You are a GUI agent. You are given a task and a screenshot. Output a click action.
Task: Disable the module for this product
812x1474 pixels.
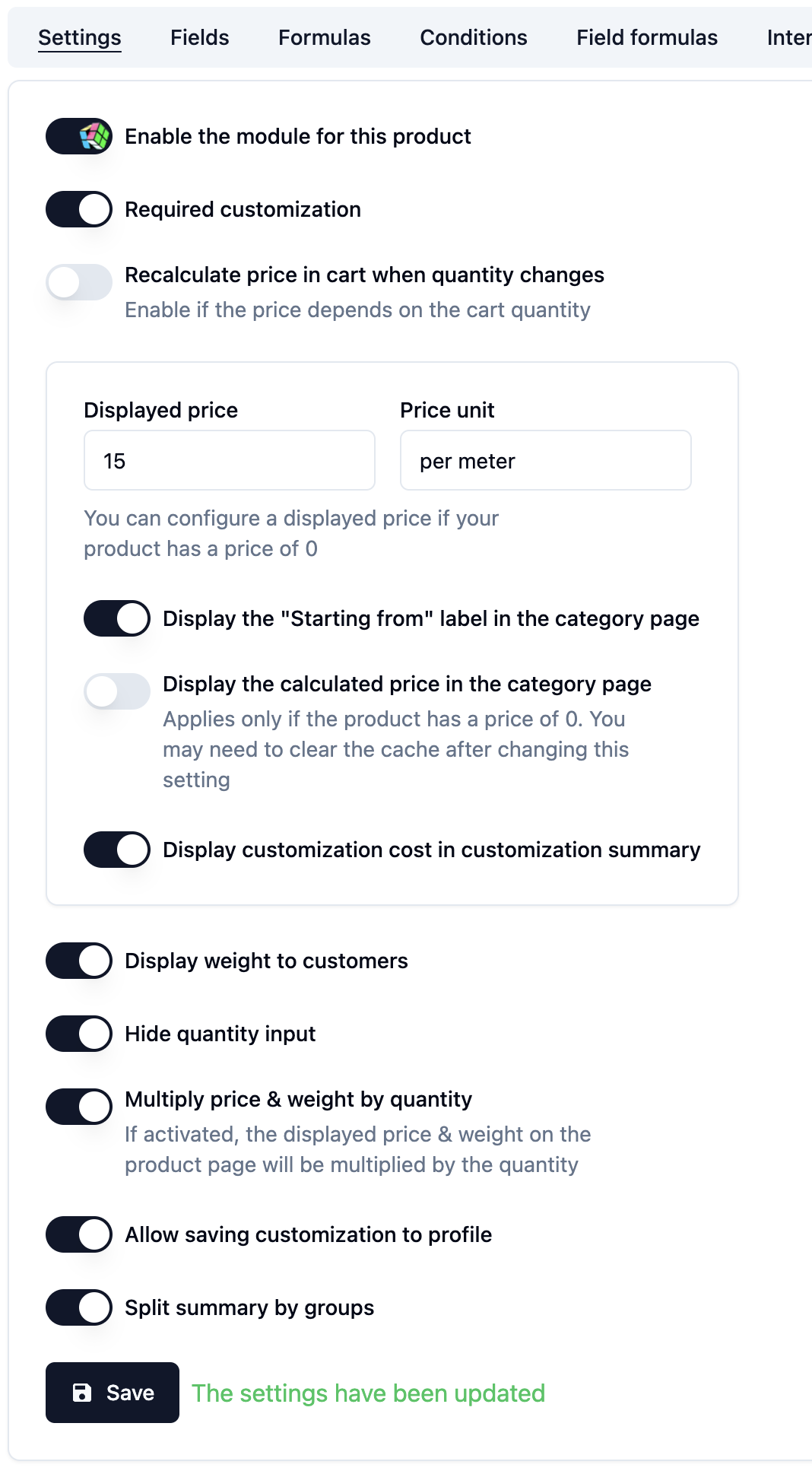coord(78,136)
